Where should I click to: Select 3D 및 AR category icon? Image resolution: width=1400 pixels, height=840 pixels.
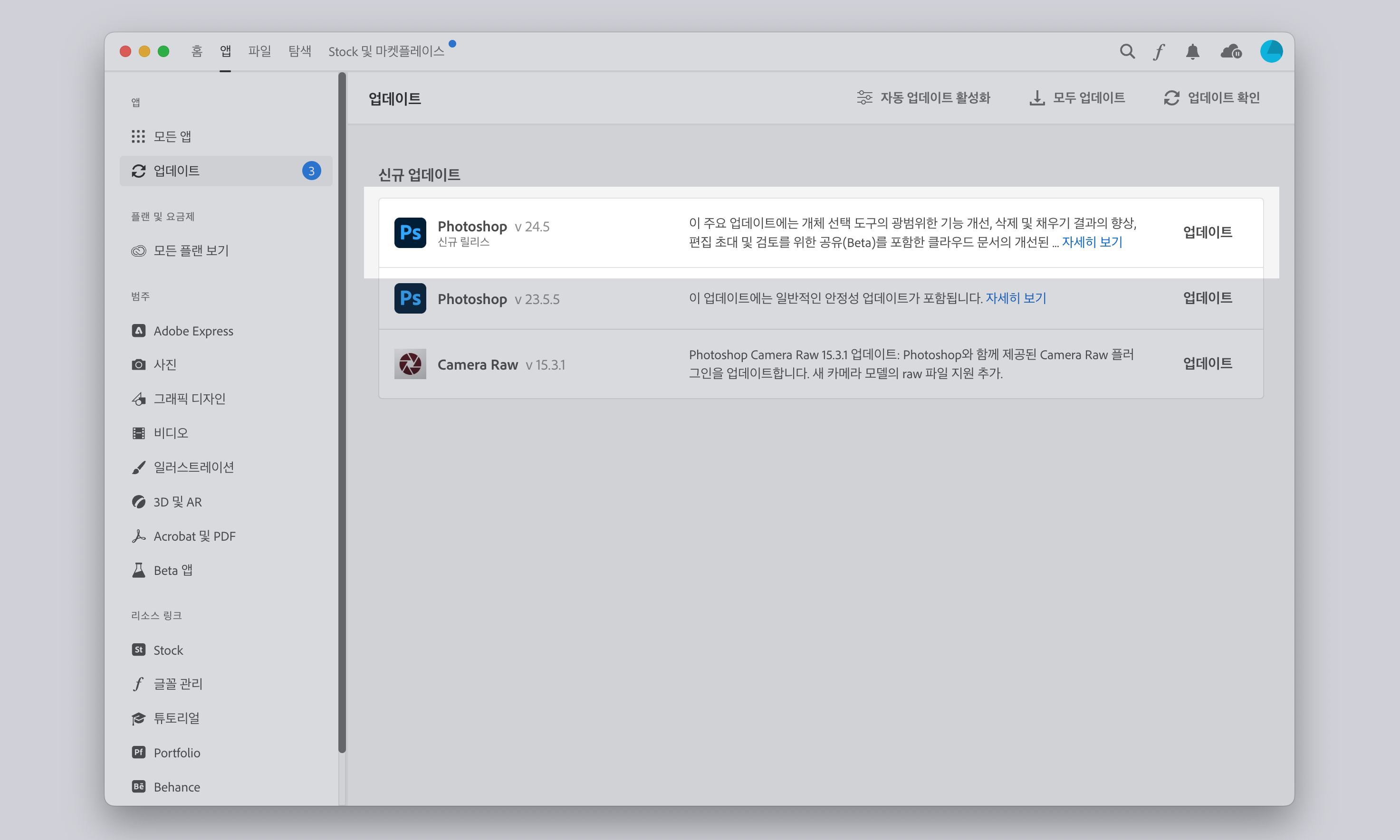click(x=138, y=502)
